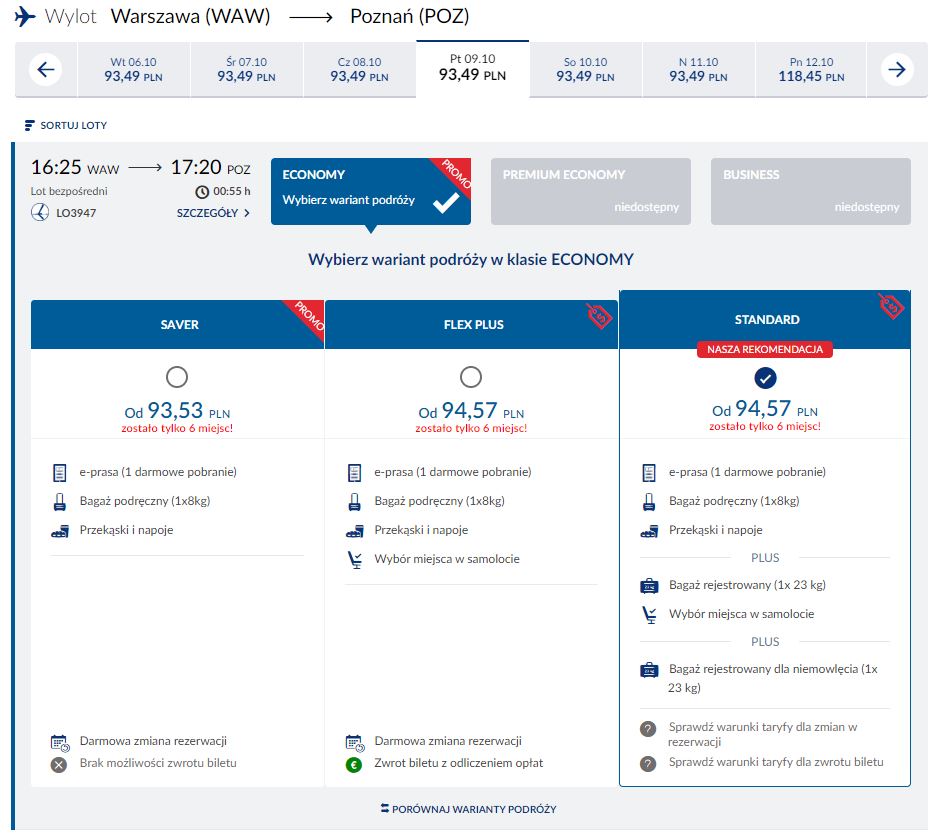Click SAVER e-prasa document icon
The width and height of the screenshot is (932, 833).
[x=59, y=473]
